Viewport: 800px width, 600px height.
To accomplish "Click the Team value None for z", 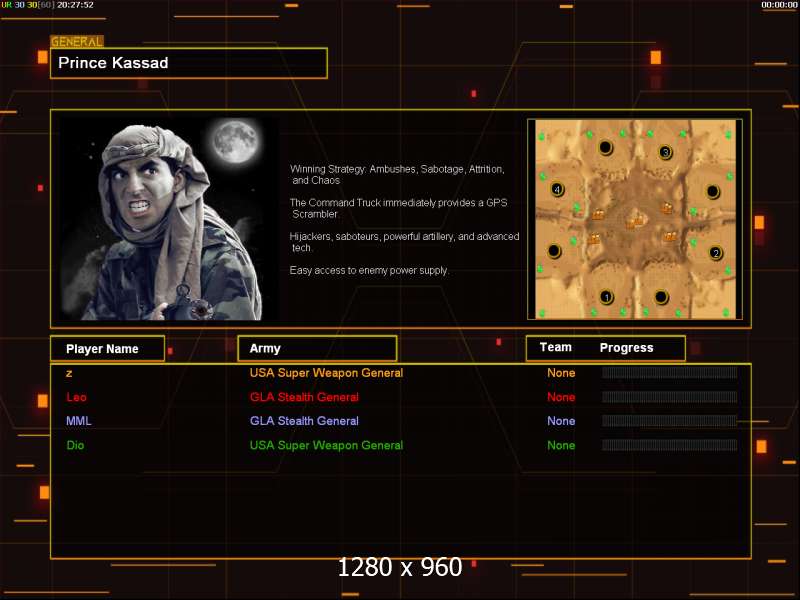I will pos(561,373).
